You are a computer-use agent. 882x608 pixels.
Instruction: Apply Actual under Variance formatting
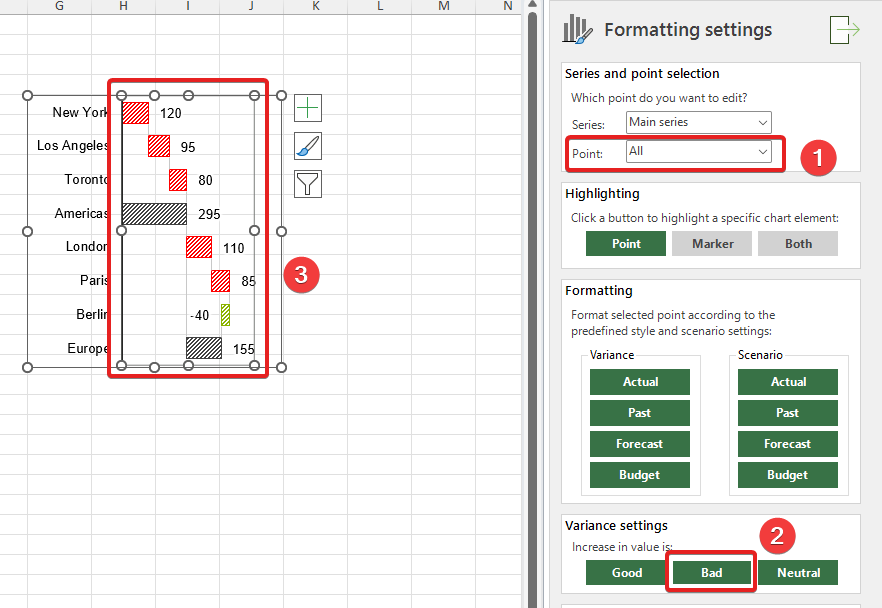[640, 382]
